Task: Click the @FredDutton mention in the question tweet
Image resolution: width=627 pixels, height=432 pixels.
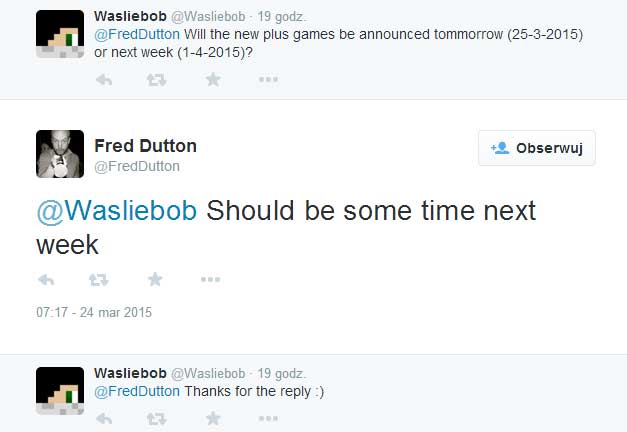Action: click(137, 35)
